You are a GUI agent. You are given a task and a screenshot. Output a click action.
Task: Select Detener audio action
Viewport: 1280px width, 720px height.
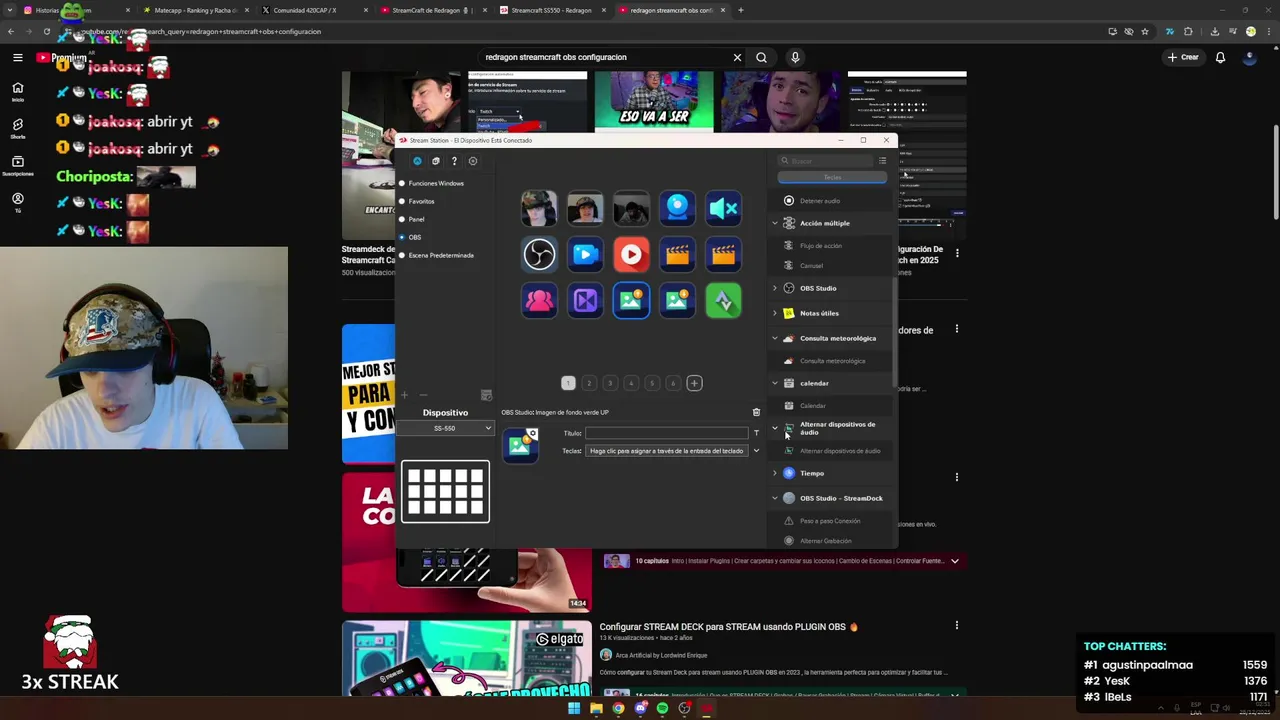[819, 201]
